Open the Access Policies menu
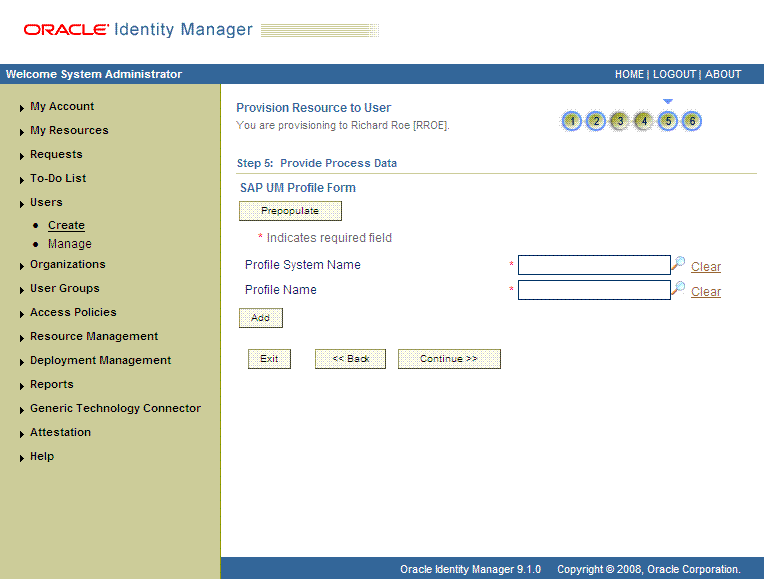Screen dimensions: 764x579 [x=73, y=312]
